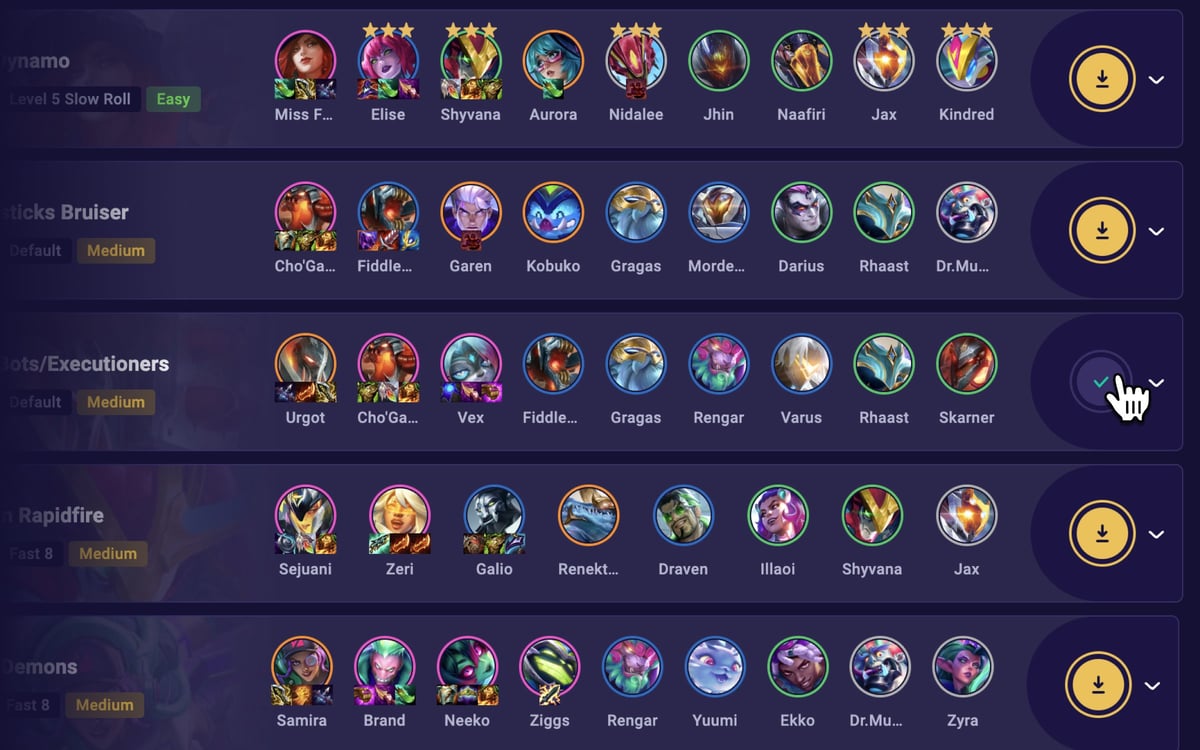Expand the Bruiser comp row chevron
This screenshot has height=750, width=1200.
coord(1156,232)
